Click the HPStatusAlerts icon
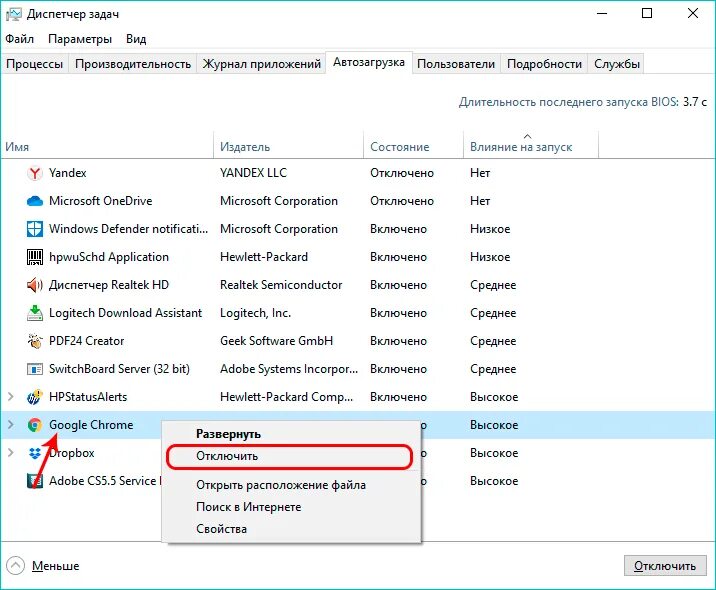716x590 pixels. pos(35,397)
